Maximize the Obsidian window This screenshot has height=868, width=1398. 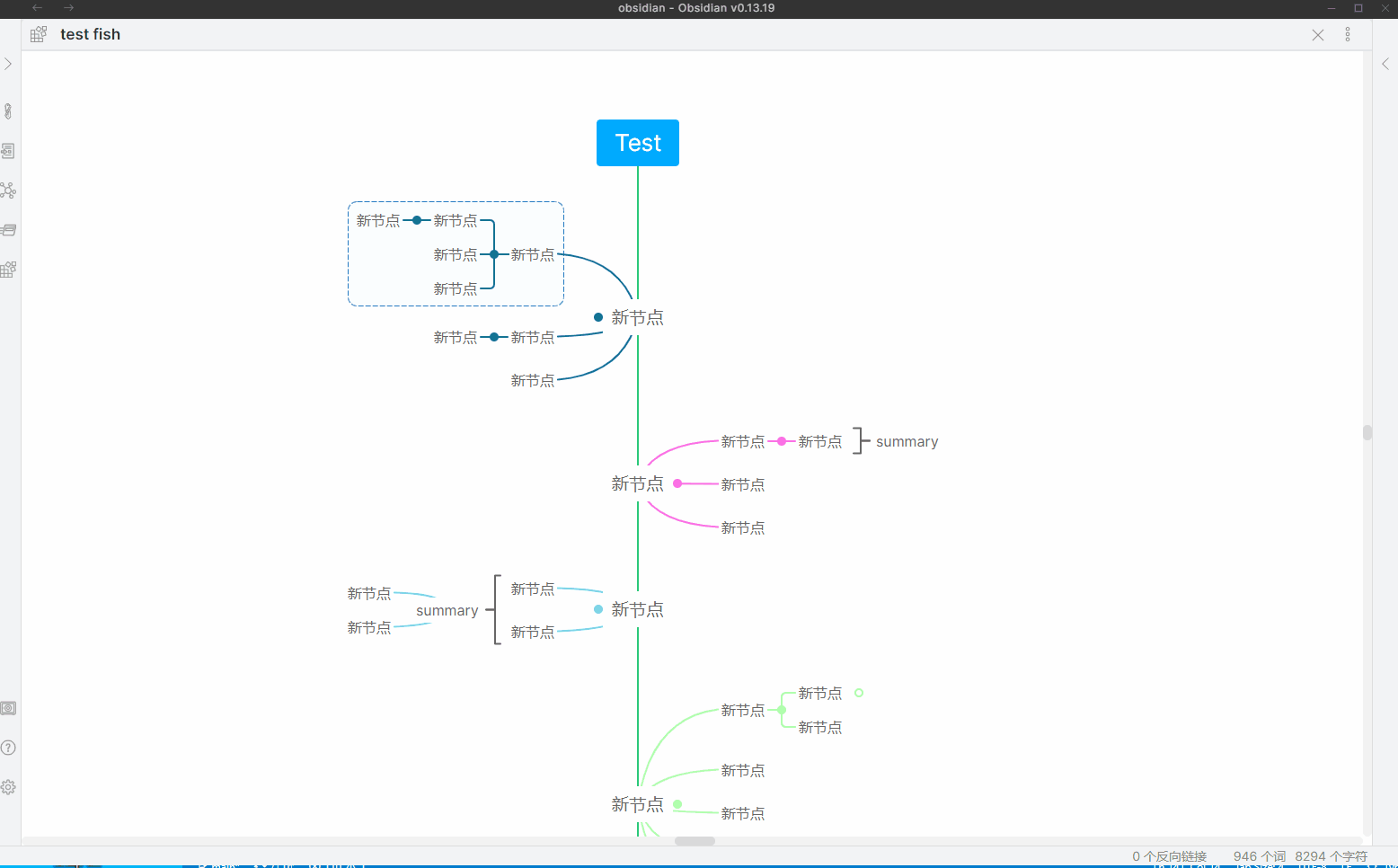[1358, 7]
